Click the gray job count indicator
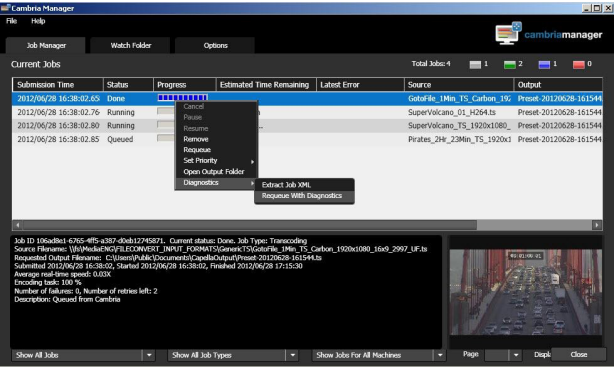The width and height of the screenshot is (616, 367). [x=475, y=64]
